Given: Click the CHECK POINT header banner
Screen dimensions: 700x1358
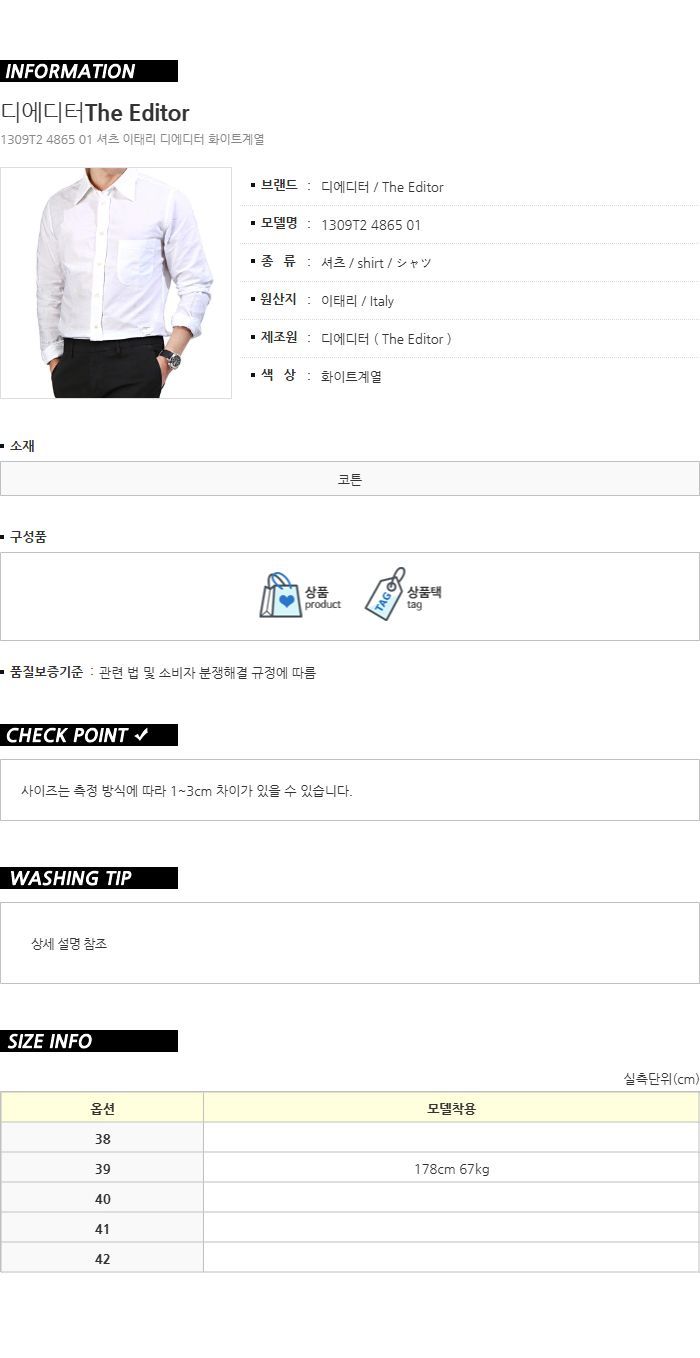Looking at the screenshot, I should point(89,735).
